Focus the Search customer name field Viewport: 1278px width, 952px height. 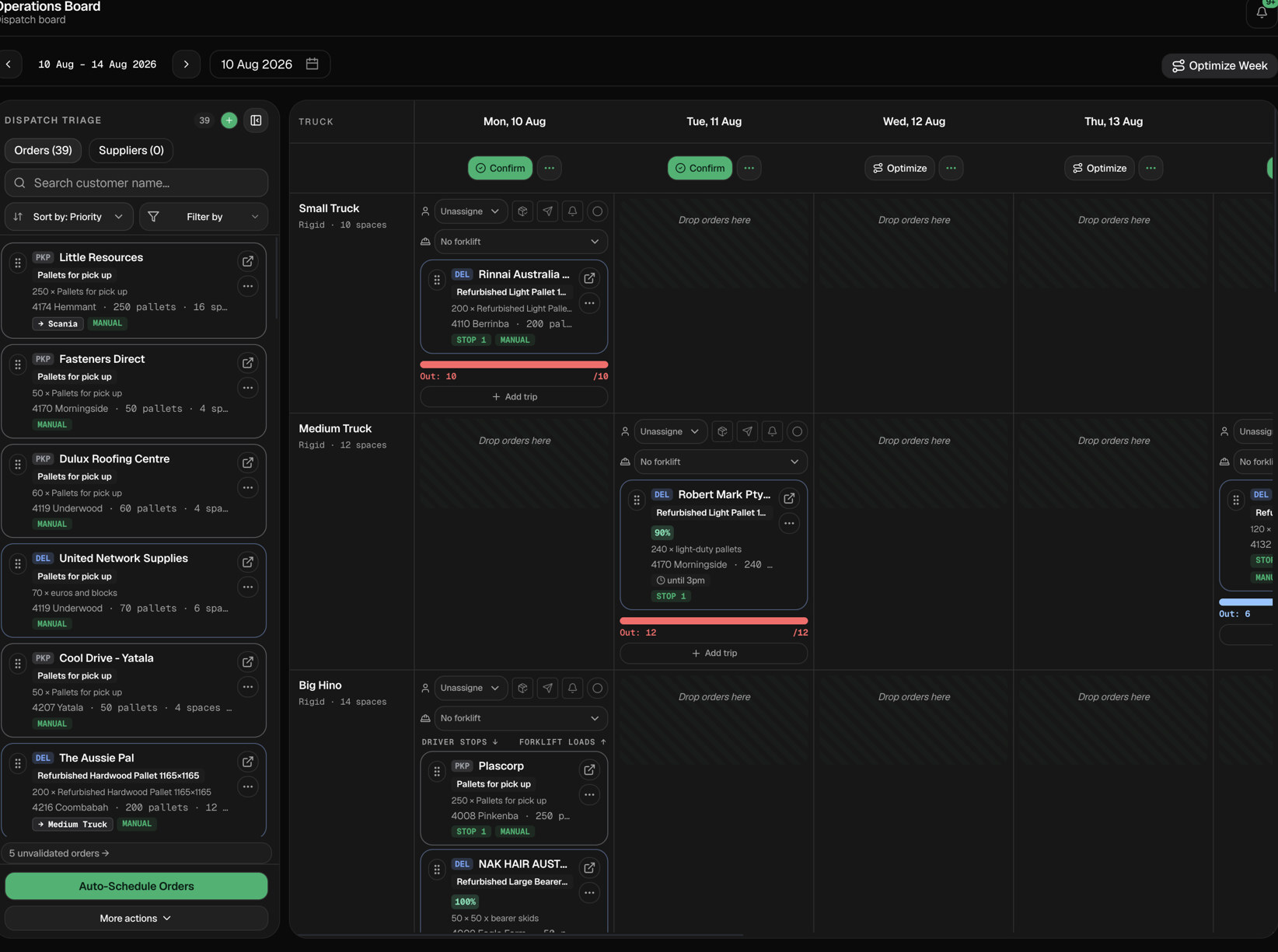[136, 183]
